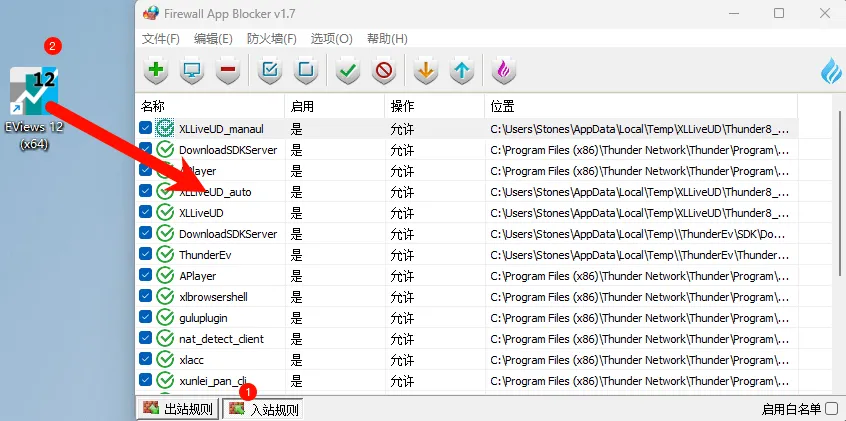This screenshot has width=846, height=421.
Task: Click the green check icon beside XLLiveUD
Action: (165, 213)
